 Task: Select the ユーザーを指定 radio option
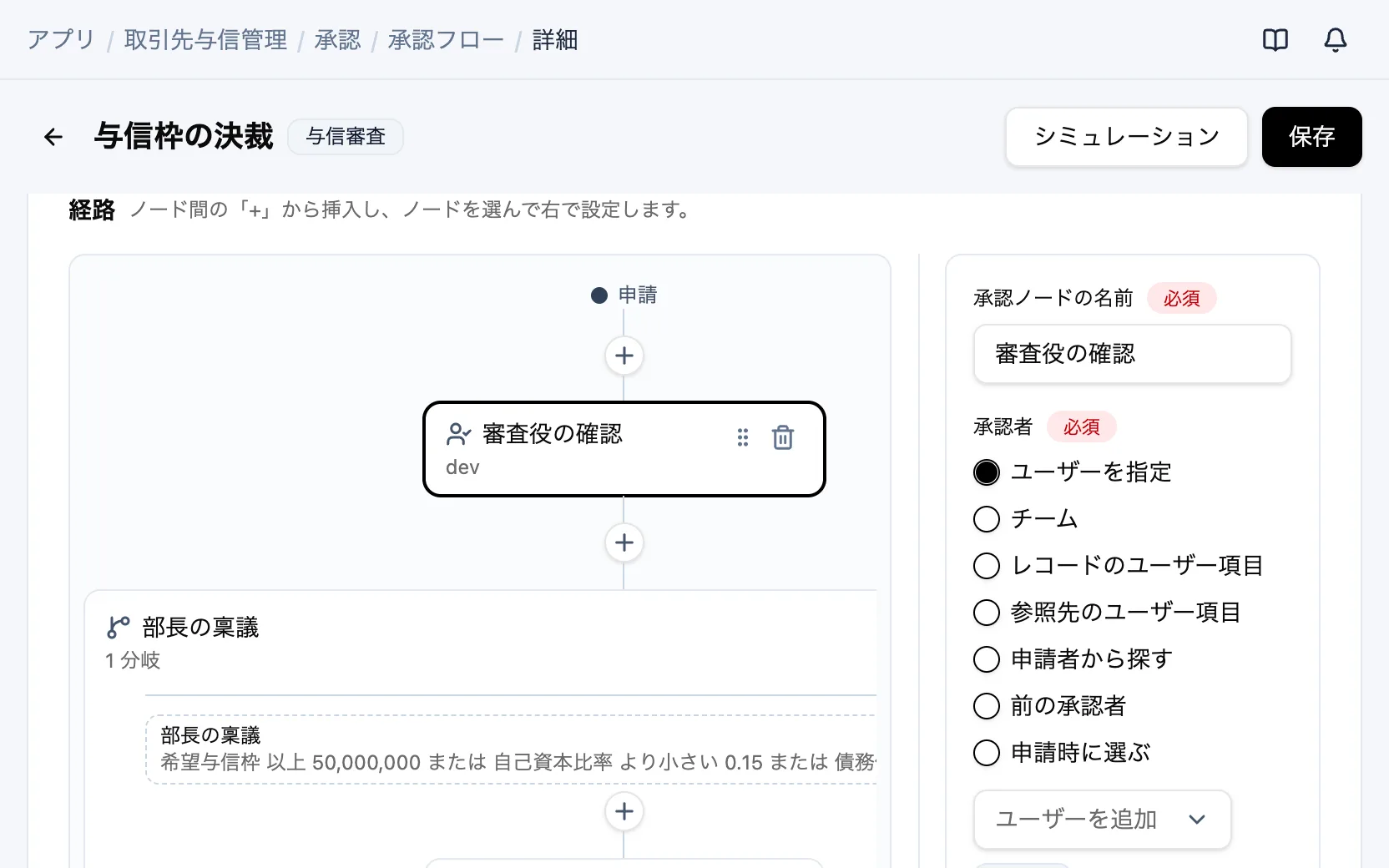[x=987, y=472]
